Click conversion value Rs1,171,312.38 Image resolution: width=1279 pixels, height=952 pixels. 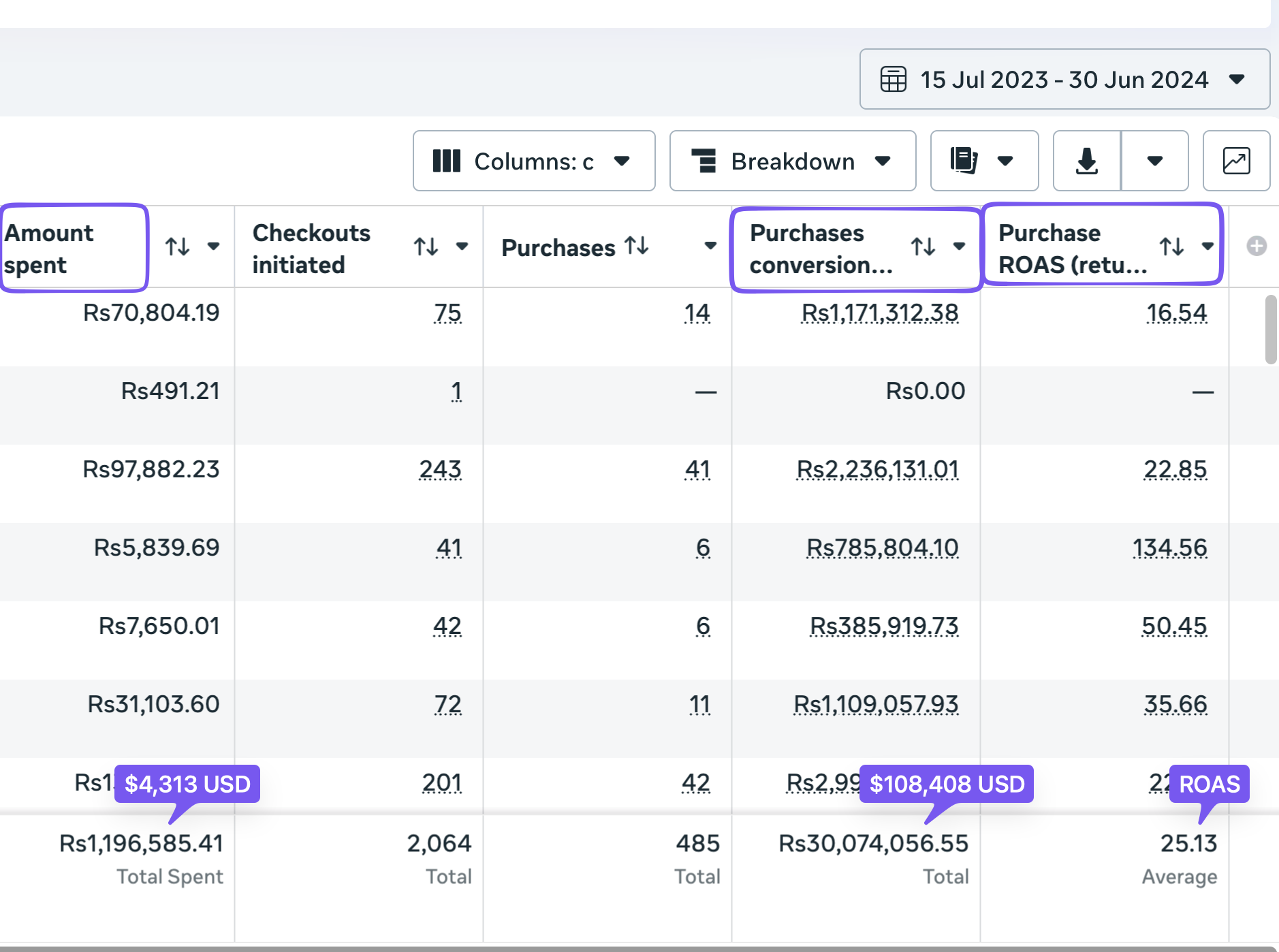click(880, 313)
